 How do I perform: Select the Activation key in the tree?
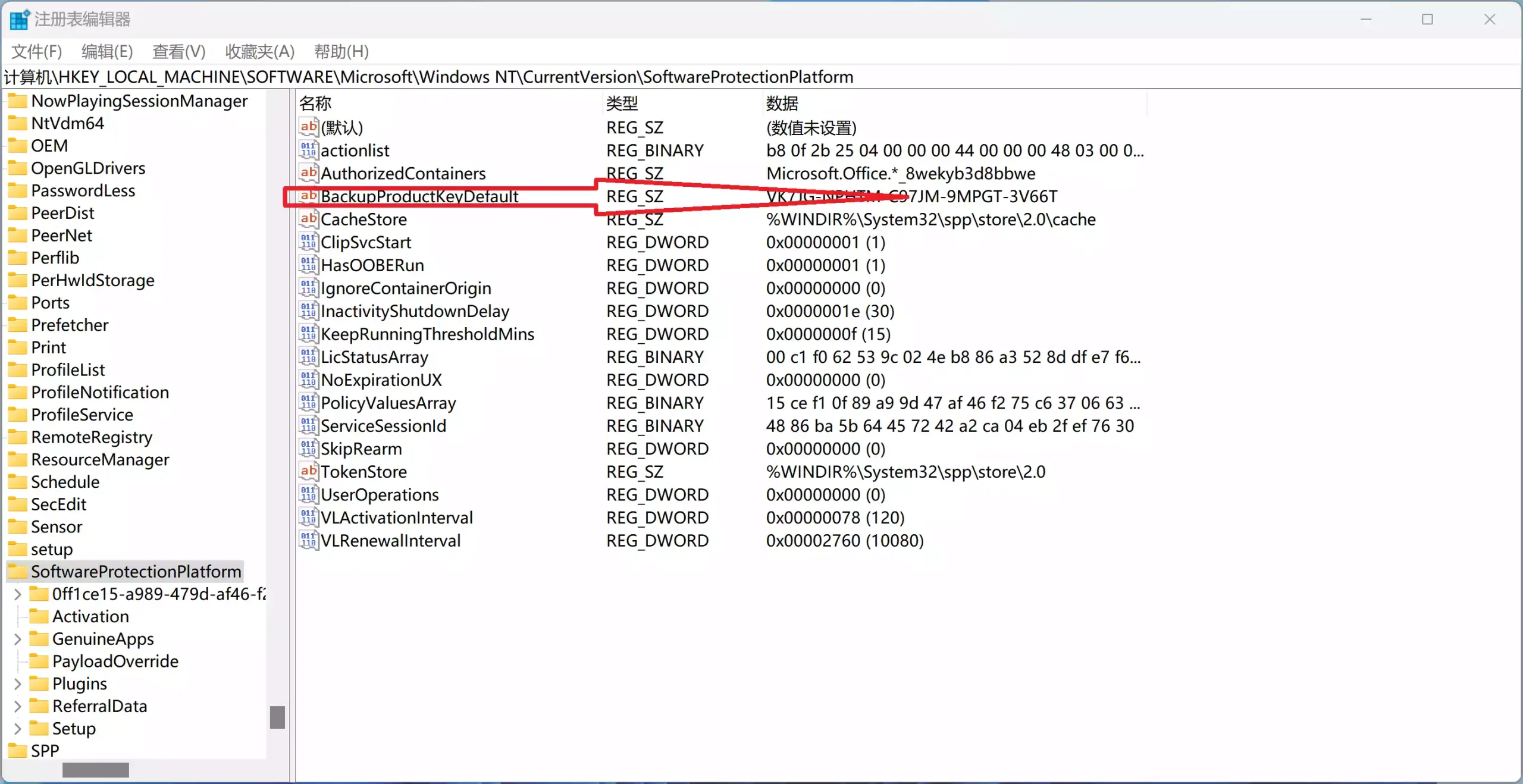[x=90, y=616]
